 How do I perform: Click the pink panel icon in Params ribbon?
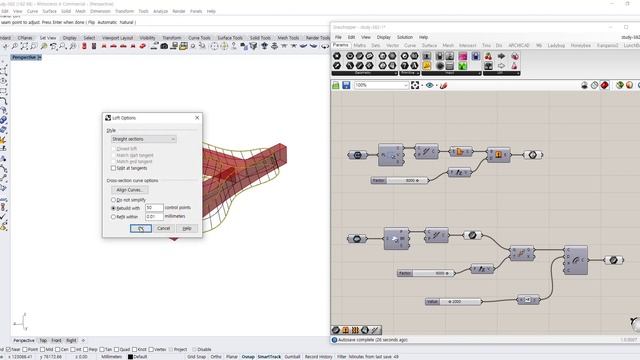click(x=463, y=56)
